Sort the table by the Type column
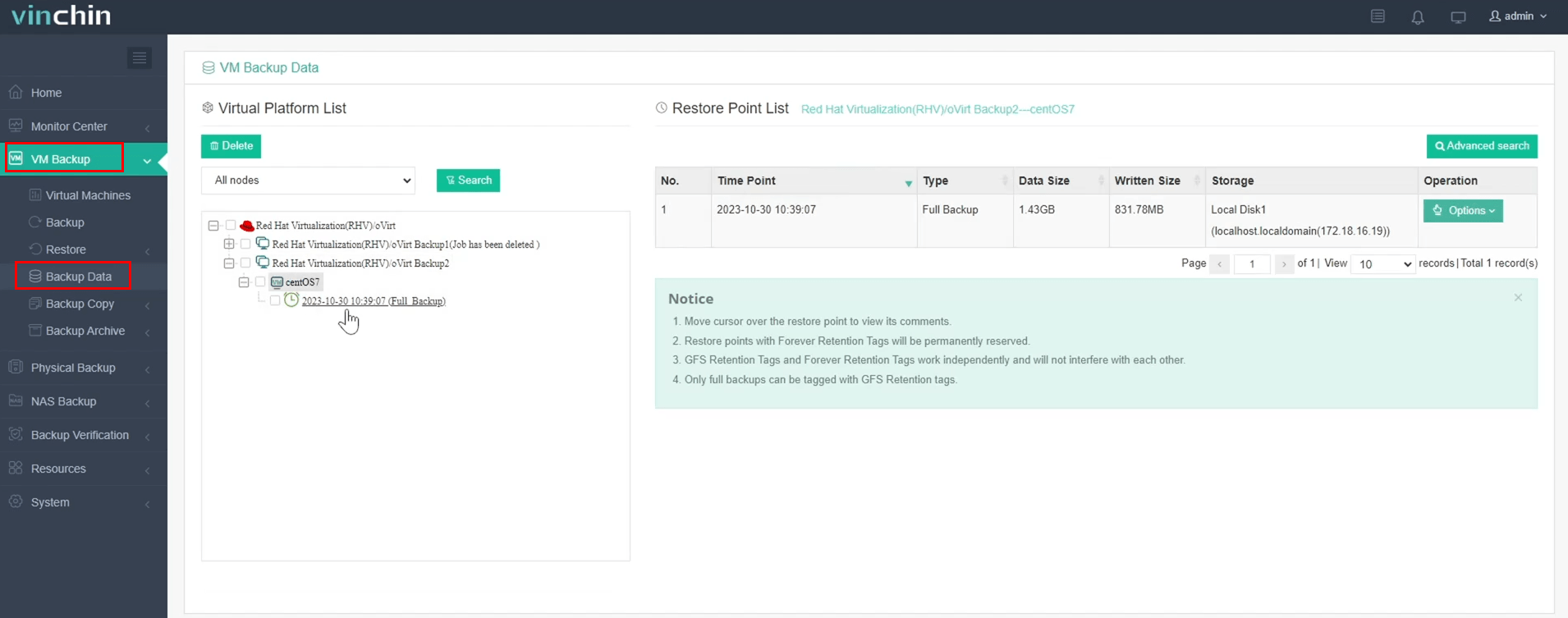Screen dimensions: 1568x618 [965, 181]
